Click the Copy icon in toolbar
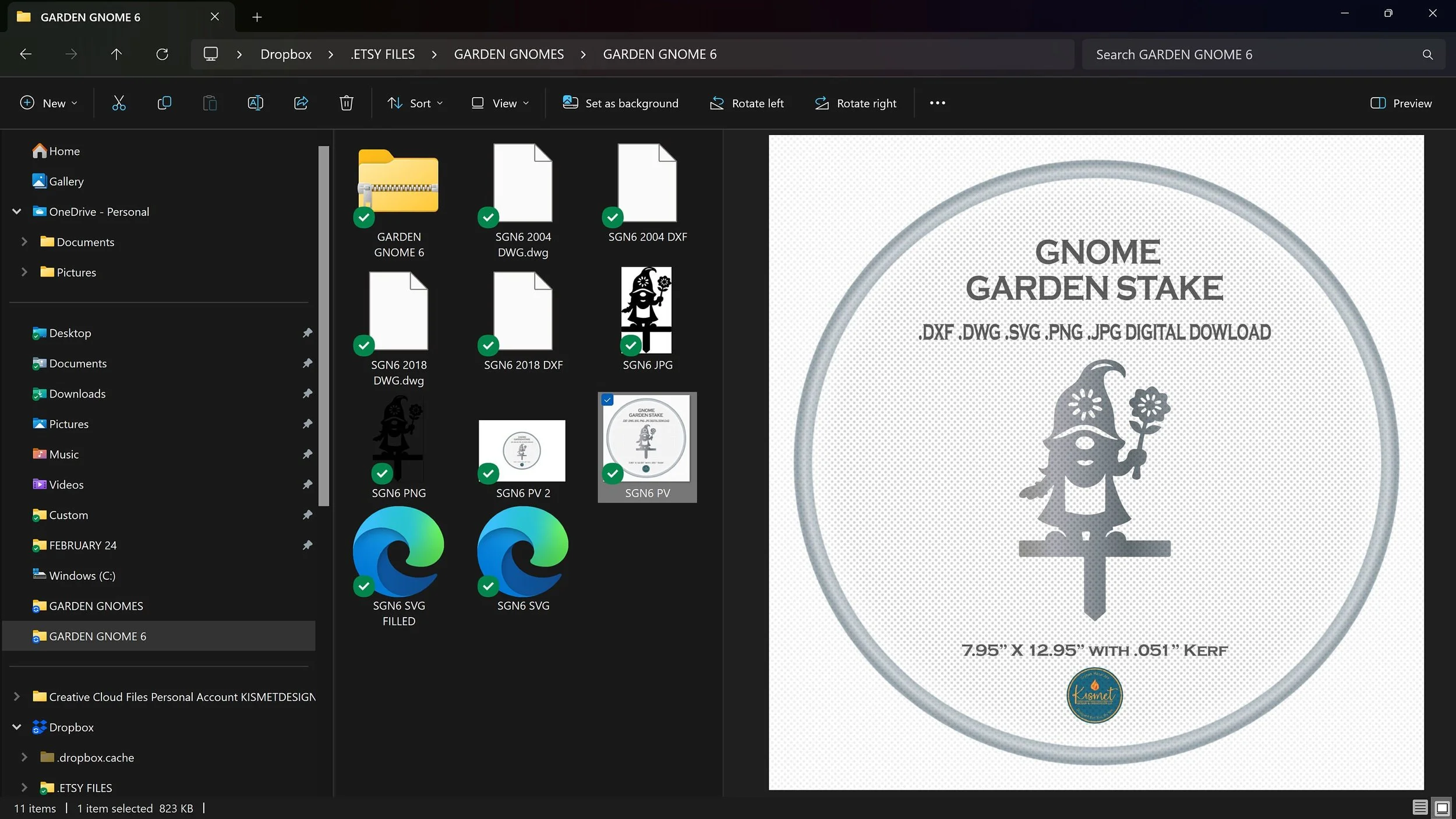The height and width of the screenshot is (819, 1456). coord(164,103)
